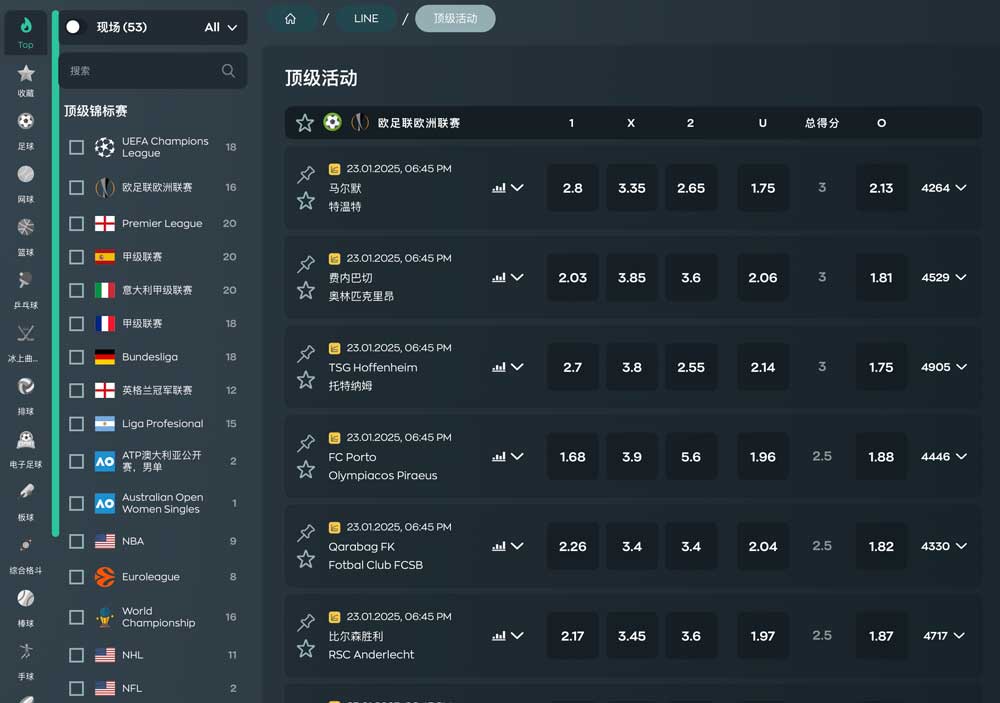Toggle the live (现场) switch

click(74, 27)
